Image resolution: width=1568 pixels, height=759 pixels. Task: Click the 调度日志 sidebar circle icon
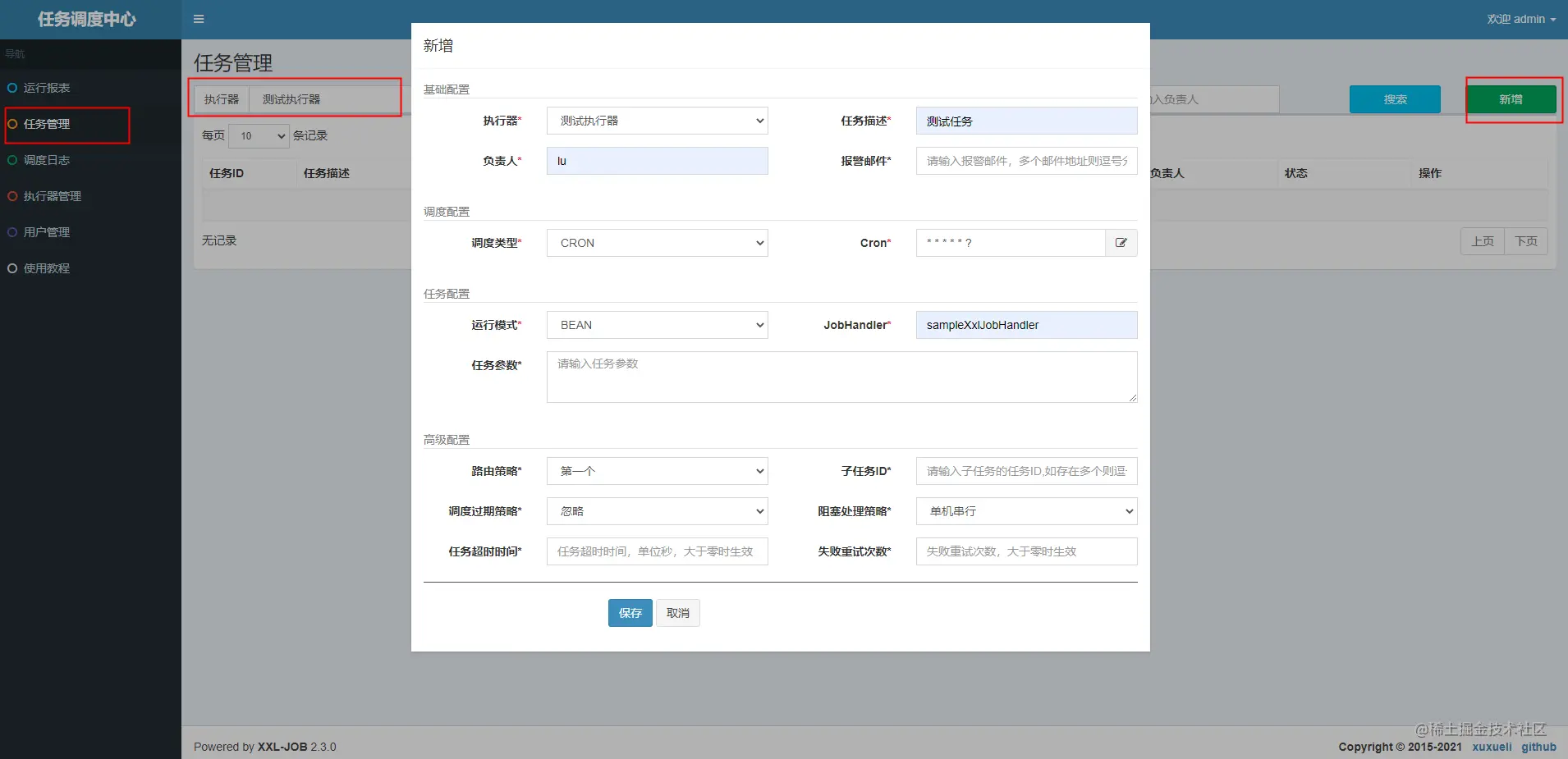(12, 160)
